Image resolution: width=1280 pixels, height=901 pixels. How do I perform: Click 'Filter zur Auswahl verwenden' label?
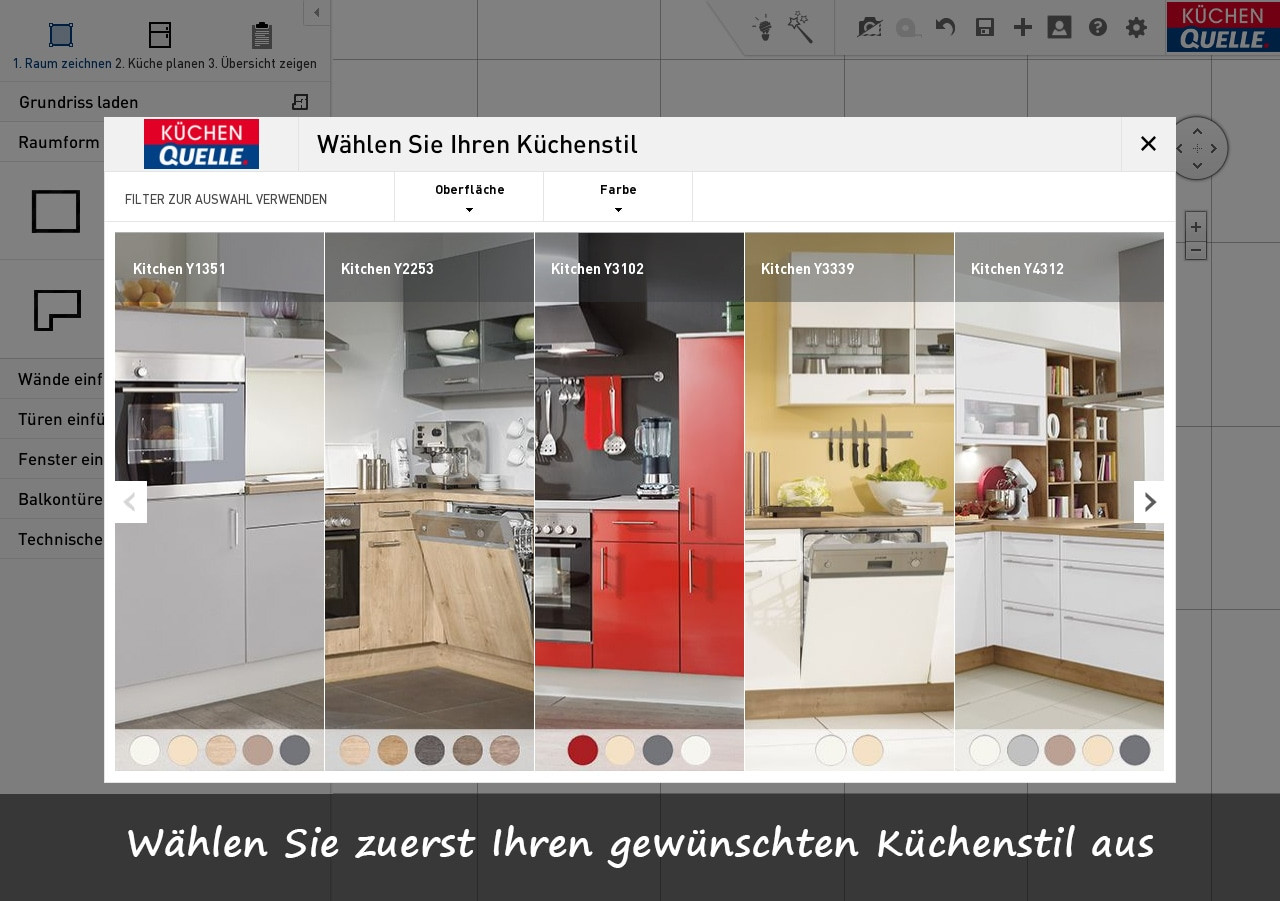(x=226, y=199)
